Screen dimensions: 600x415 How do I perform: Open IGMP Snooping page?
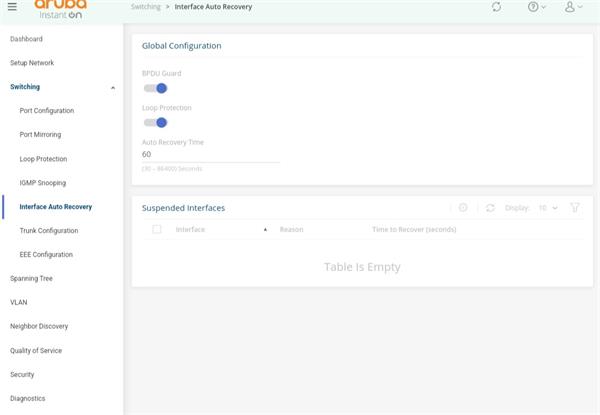42,183
